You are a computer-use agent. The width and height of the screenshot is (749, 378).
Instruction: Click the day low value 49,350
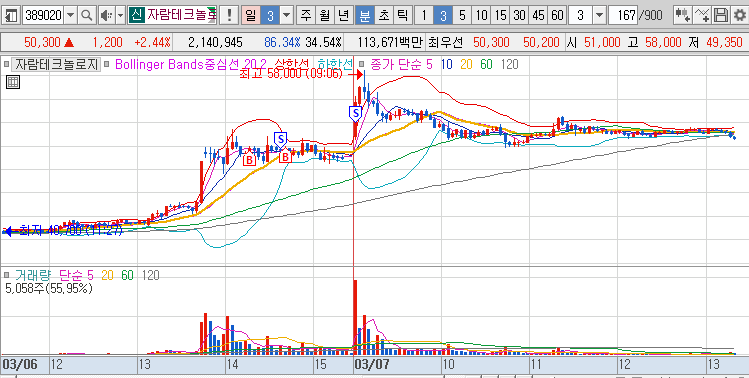[724, 43]
